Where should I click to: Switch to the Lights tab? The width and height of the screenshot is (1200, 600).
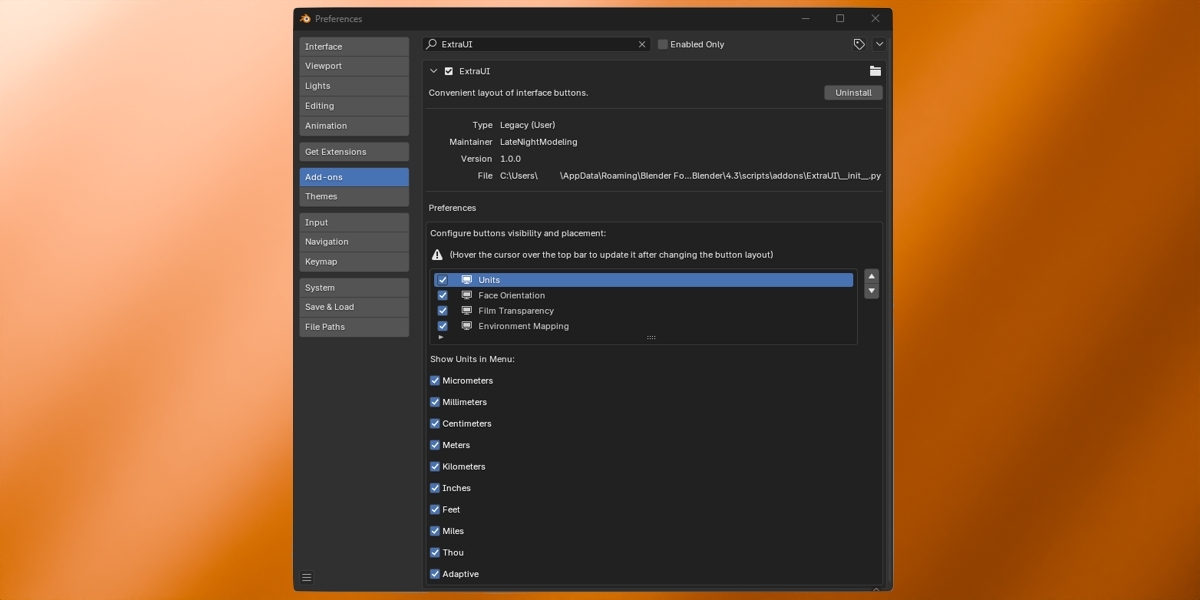pyautogui.click(x=354, y=86)
